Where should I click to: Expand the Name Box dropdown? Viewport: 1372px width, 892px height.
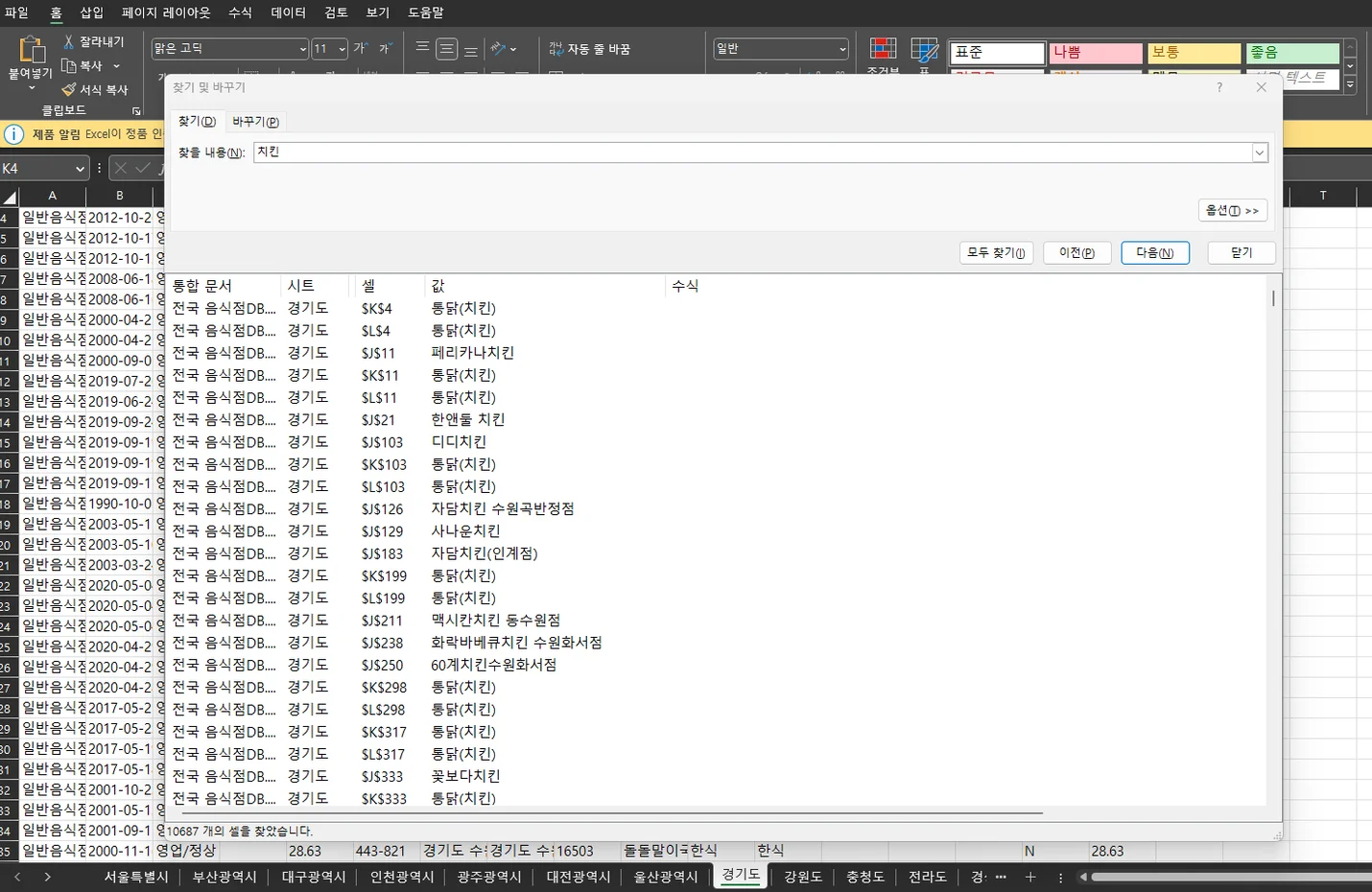[x=80, y=169]
